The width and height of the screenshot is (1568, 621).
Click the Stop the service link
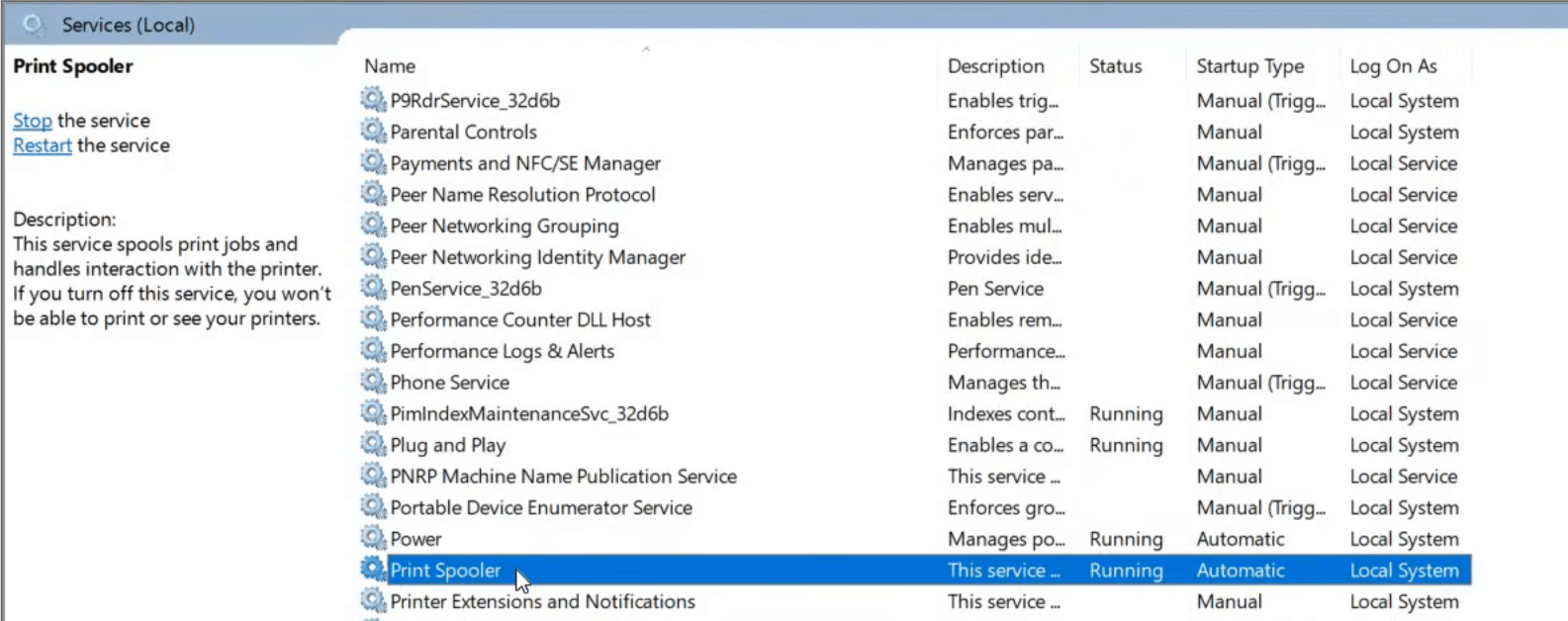click(33, 121)
